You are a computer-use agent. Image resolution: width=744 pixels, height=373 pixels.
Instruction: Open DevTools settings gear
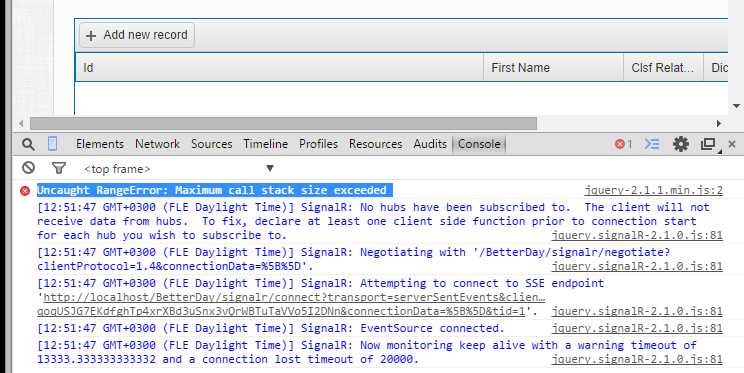tap(681, 144)
